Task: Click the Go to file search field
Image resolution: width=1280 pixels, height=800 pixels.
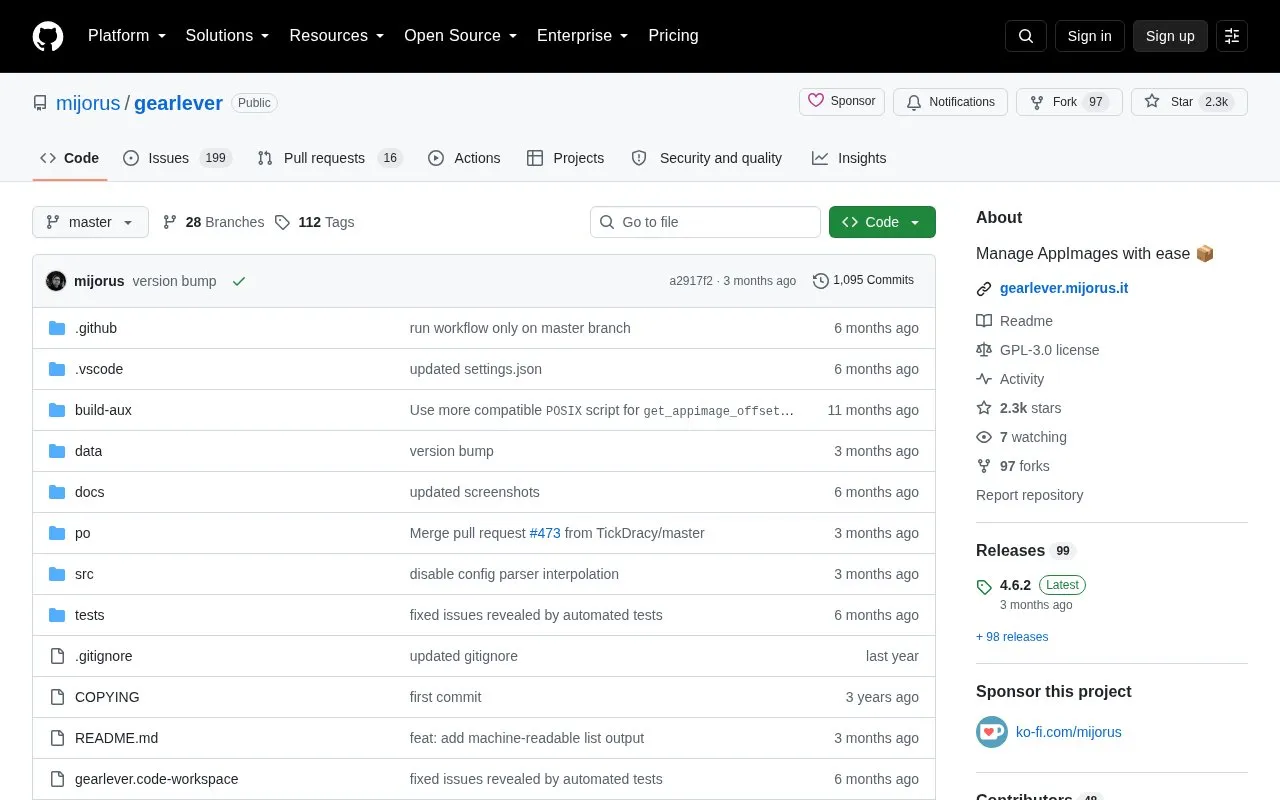Action: point(705,222)
